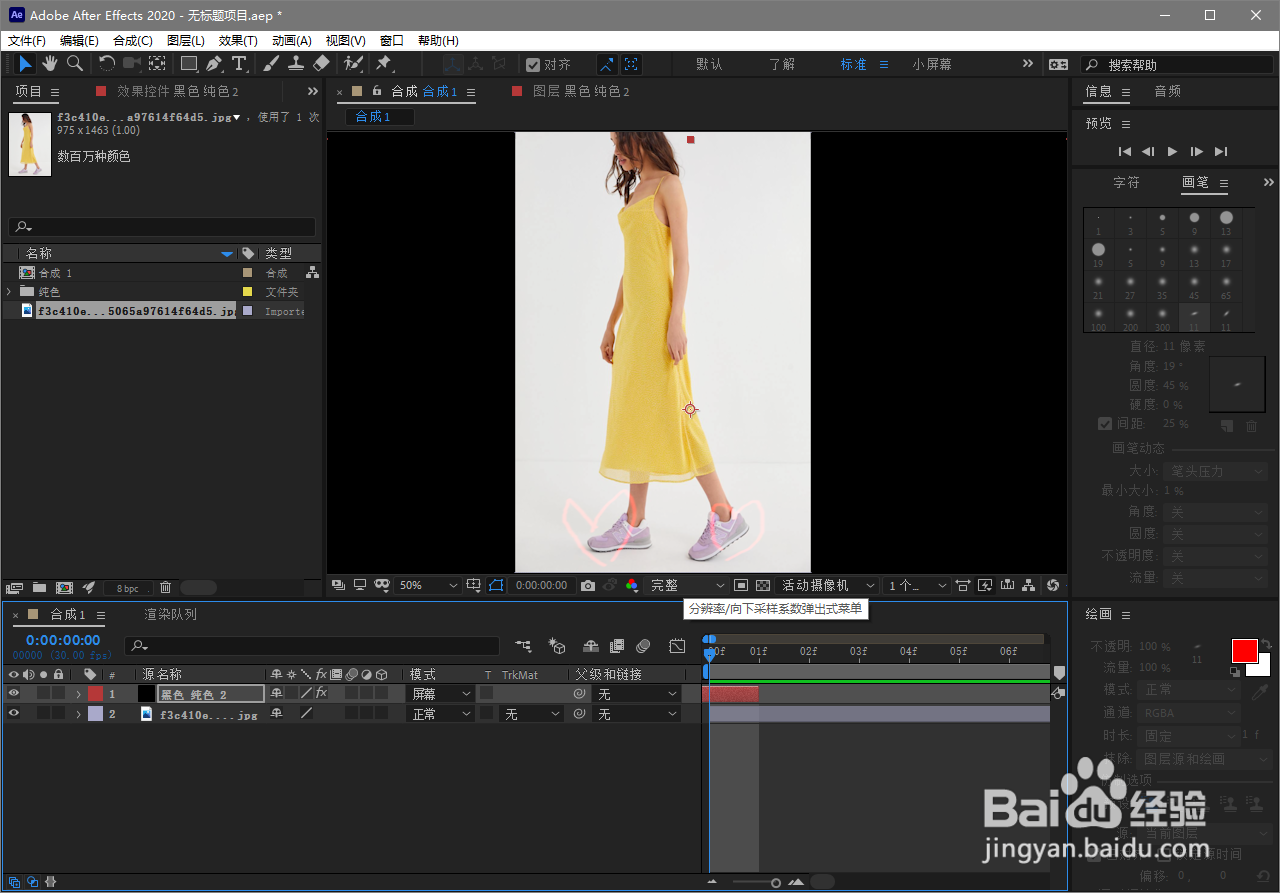Expand layer 黑色 纯色 2 properties twirl
Viewport: 1280px width, 893px height.
coord(78,693)
